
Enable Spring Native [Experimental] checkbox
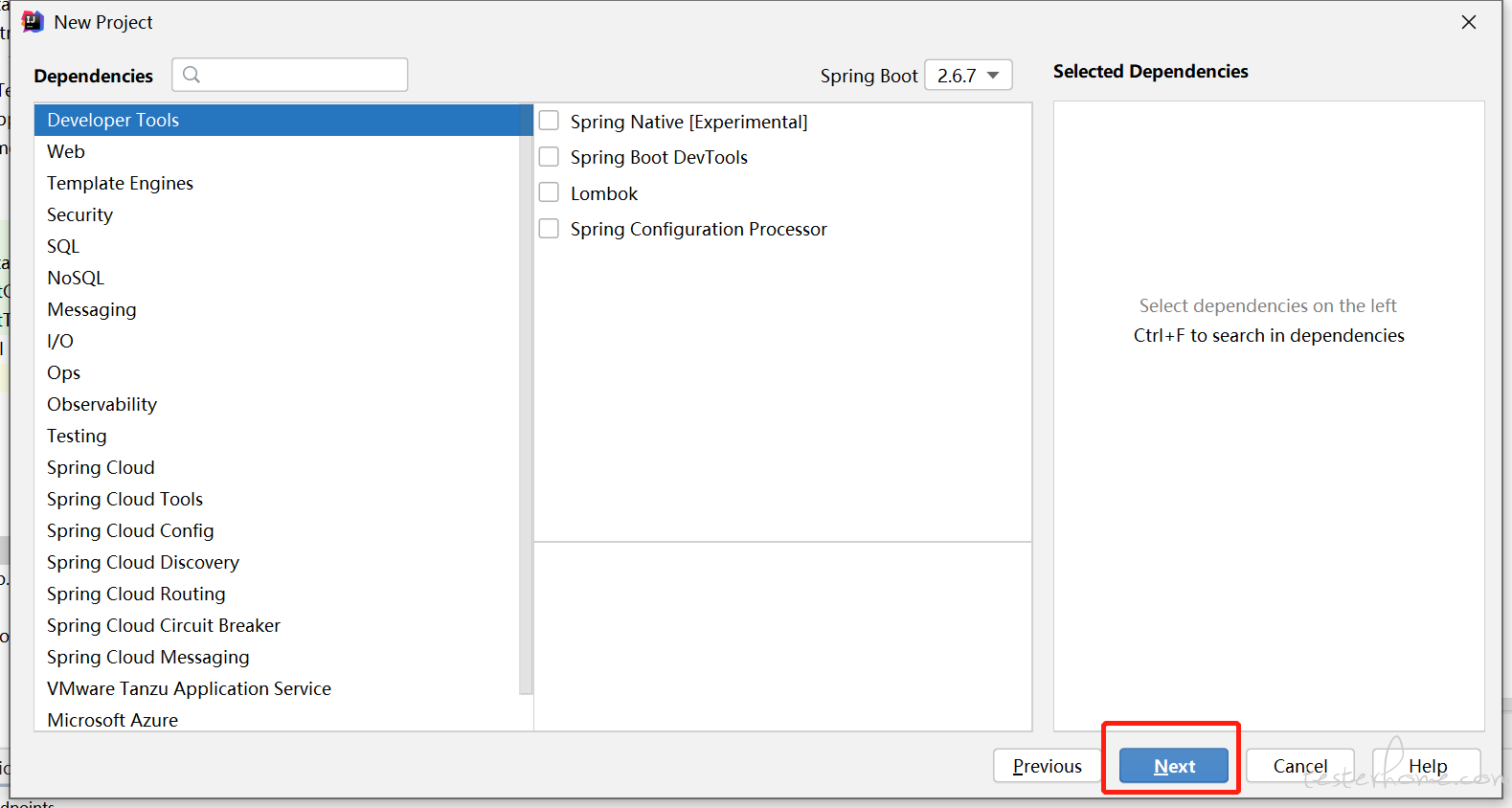(549, 121)
